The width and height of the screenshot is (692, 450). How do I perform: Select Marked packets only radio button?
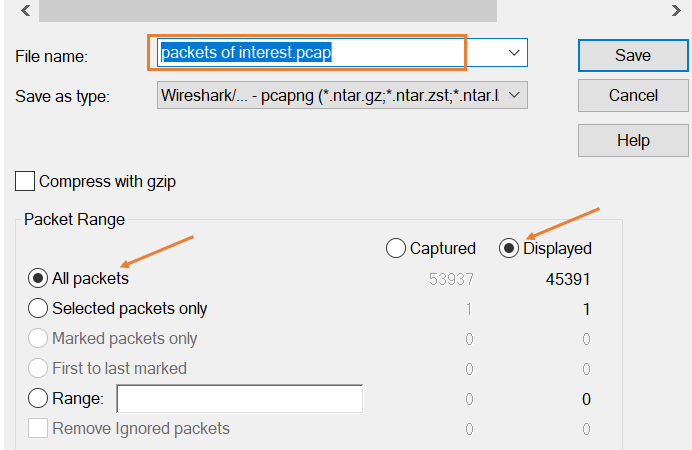[x=38, y=338]
